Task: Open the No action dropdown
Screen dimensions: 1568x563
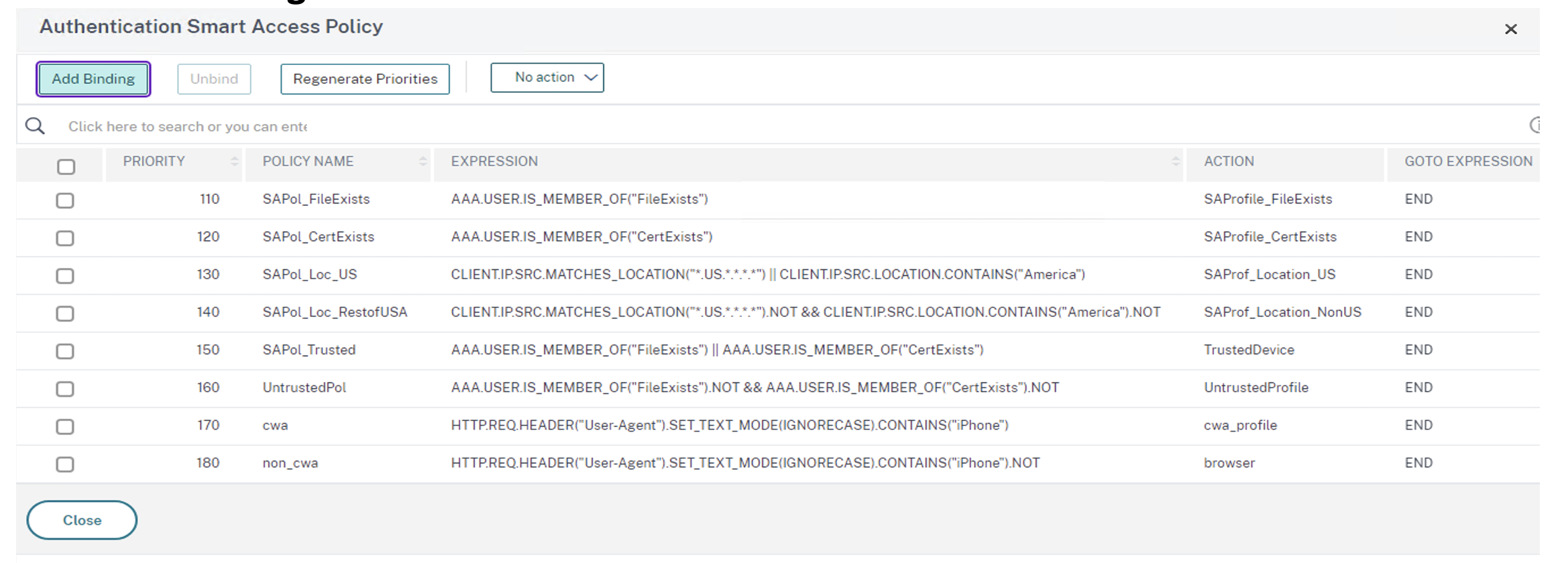Action: 547,78
